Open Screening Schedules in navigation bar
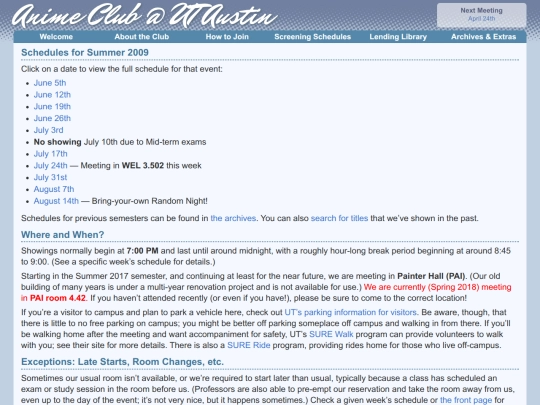Screen dimensions: 540x405 [312, 37]
